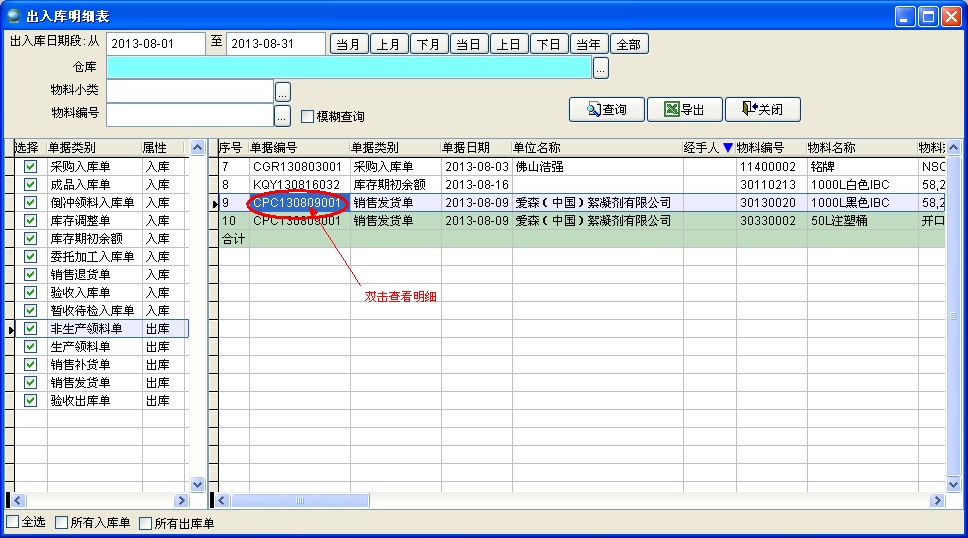968x538 pixels.
Task: Open the 物料小类 lookup ellipsis button
Action: pyautogui.click(x=282, y=92)
